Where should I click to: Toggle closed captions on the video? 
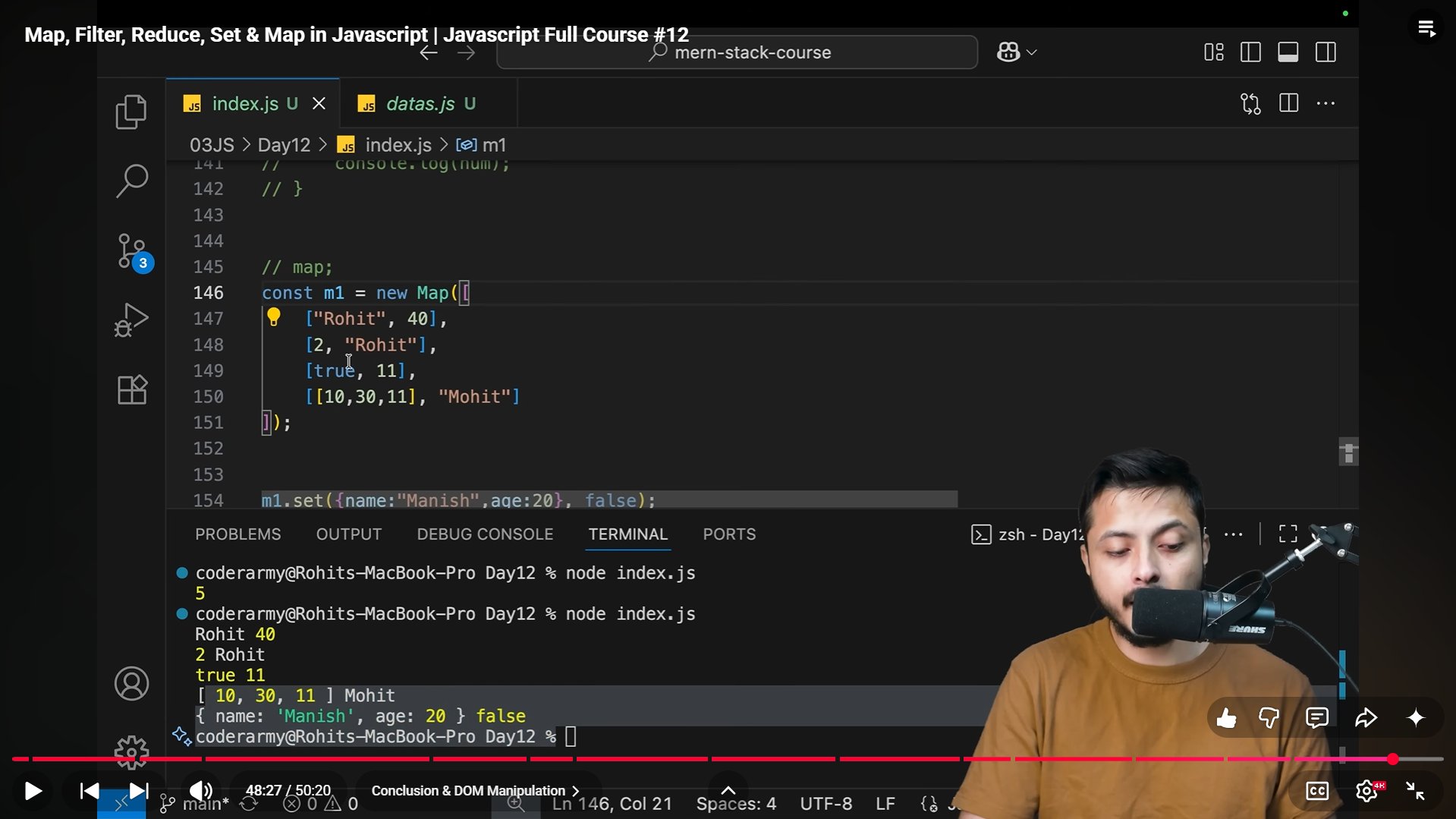[1316, 791]
